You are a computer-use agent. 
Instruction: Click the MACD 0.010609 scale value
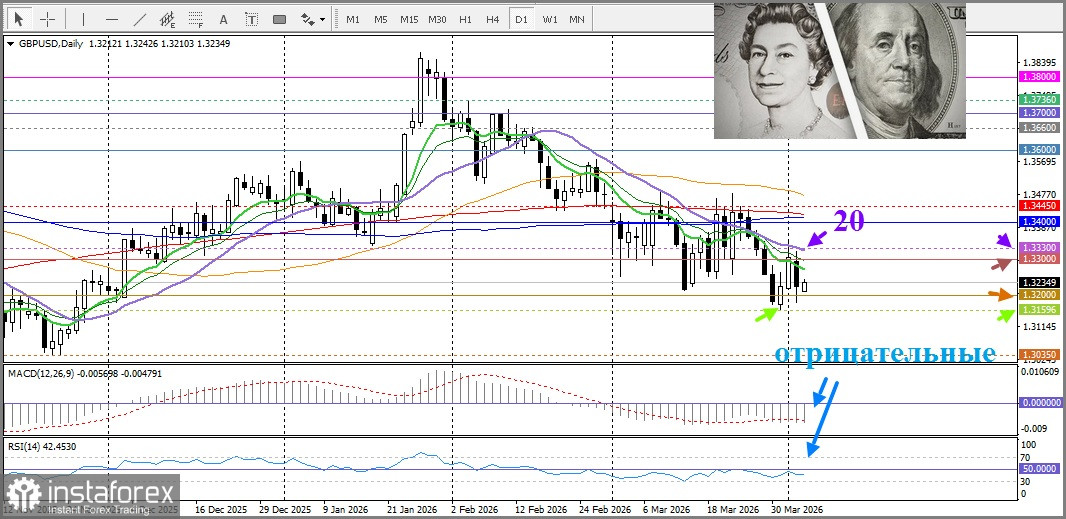[1041, 371]
